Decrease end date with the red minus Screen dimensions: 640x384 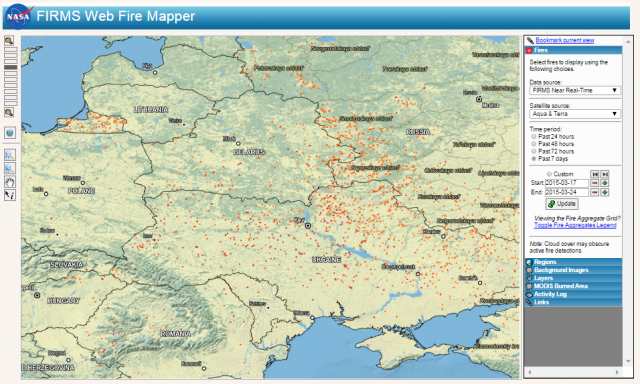(595, 192)
